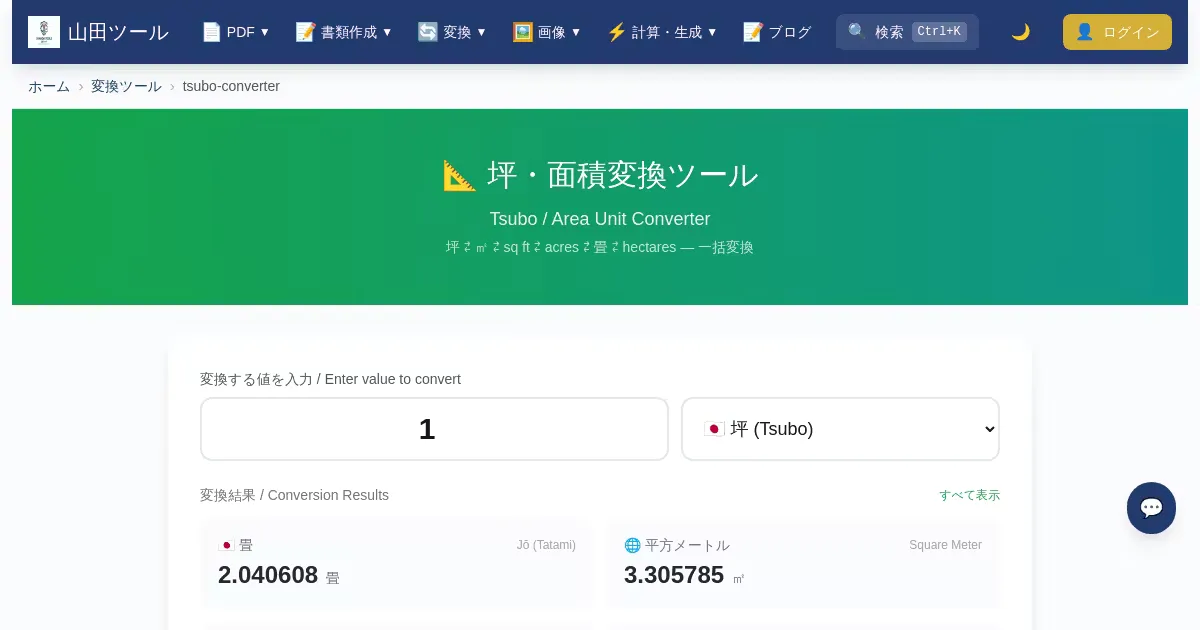The height and width of the screenshot is (630, 1200).
Task: Click the 変換ツール breadcrumb link
Action: (126, 86)
